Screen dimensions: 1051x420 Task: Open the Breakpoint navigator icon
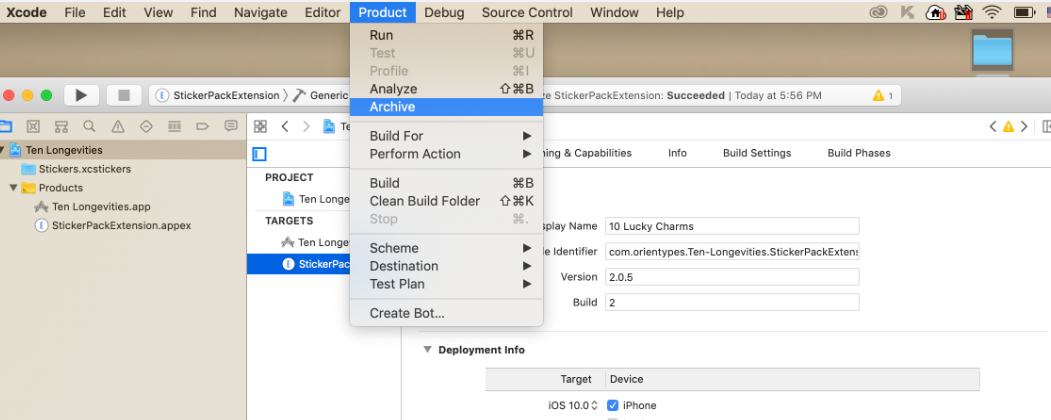[202, 126]
